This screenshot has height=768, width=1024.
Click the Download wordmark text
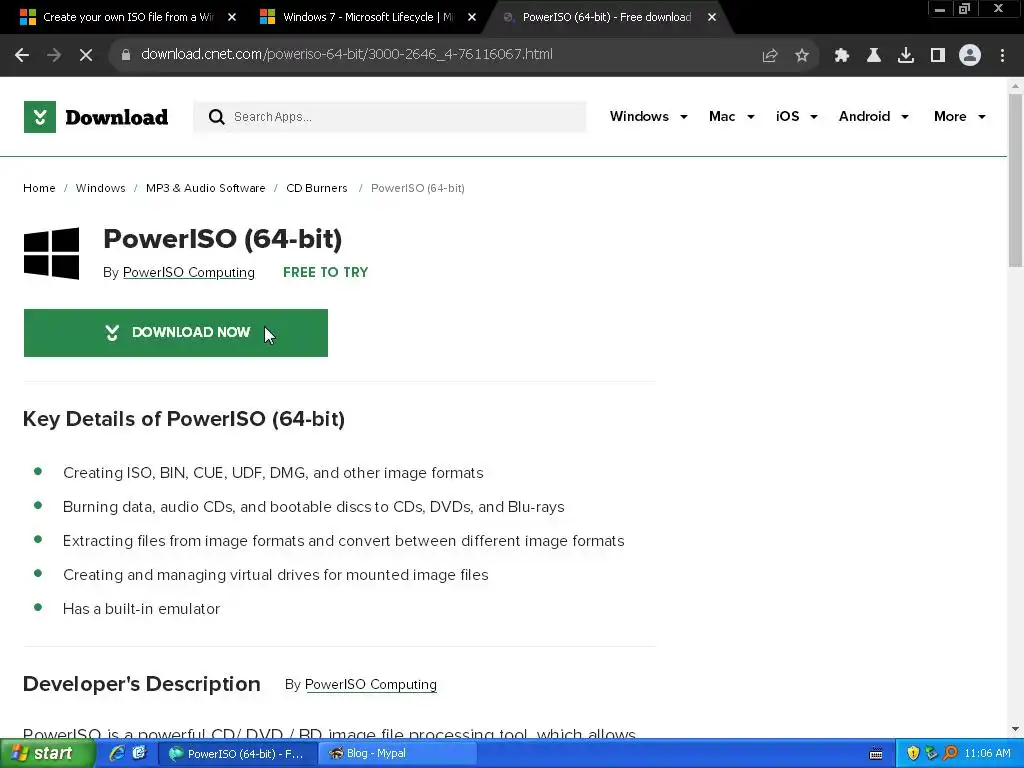[117, 118]
